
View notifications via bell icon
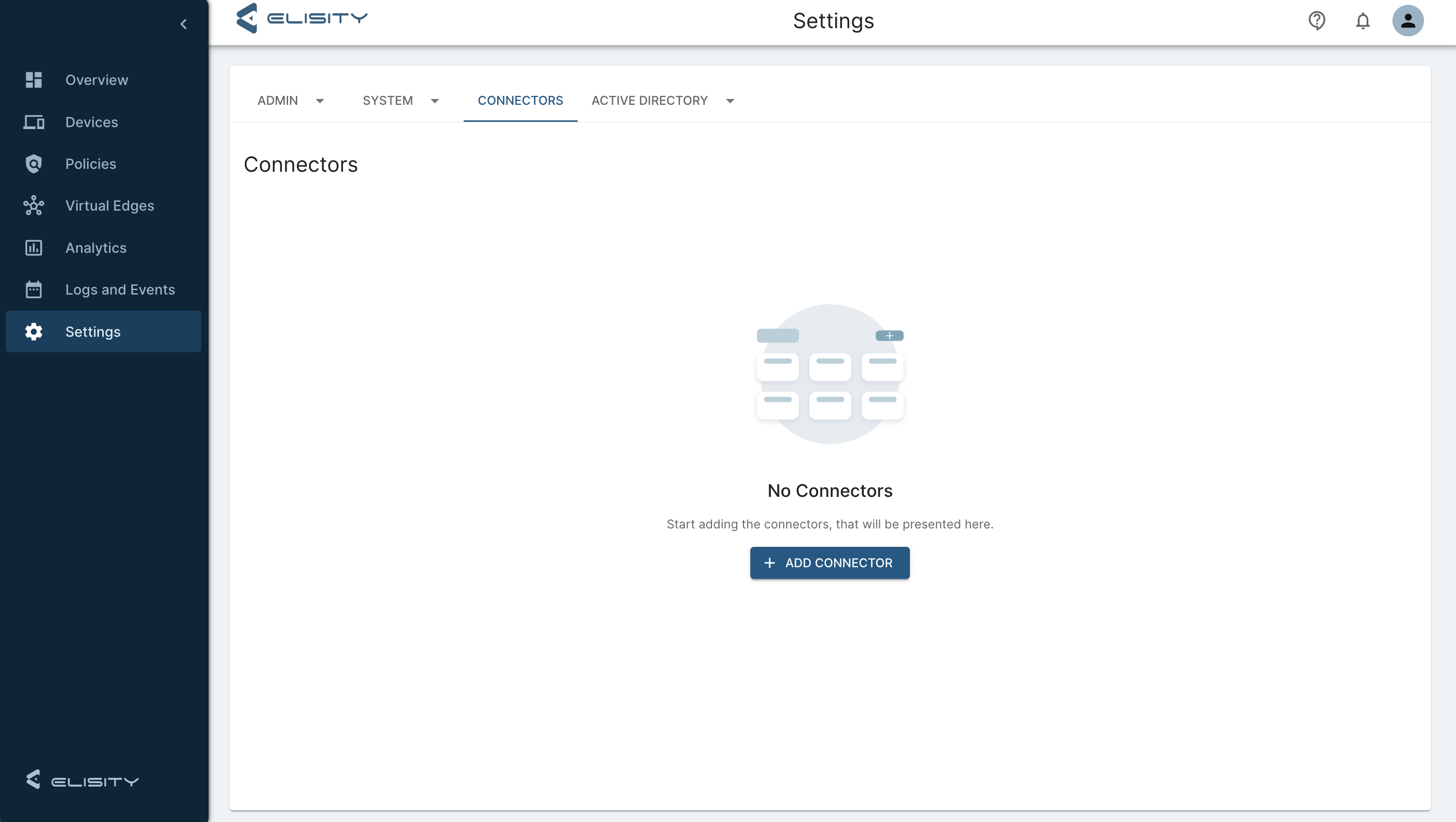tap(1362, 21)
